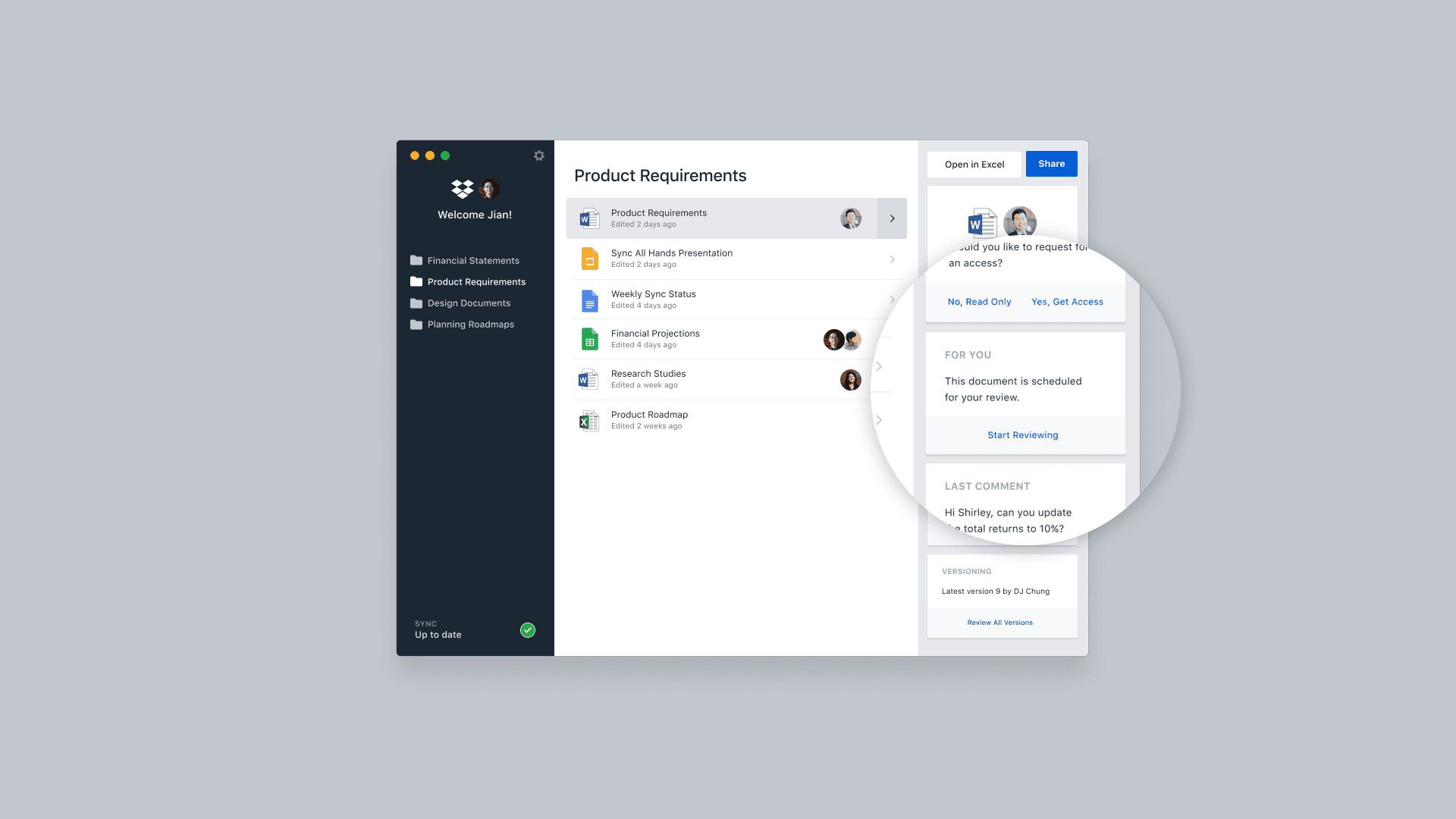Click the Excel icon for Product Roadmap
This screenshot has width=1456, height=819.
pyautogui.click(x=588, y=419)
